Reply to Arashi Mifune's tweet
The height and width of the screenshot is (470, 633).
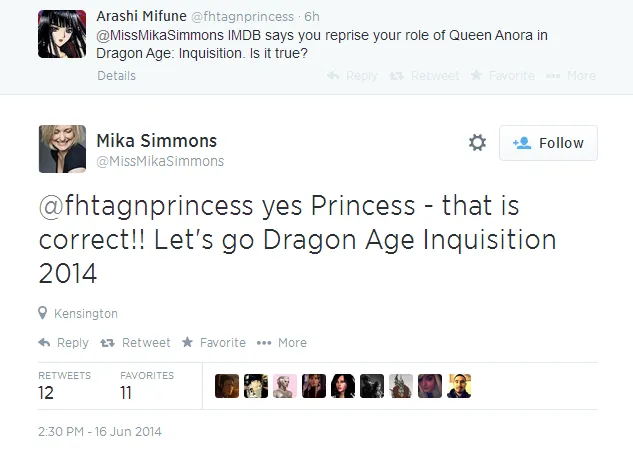tap(352, 76)
